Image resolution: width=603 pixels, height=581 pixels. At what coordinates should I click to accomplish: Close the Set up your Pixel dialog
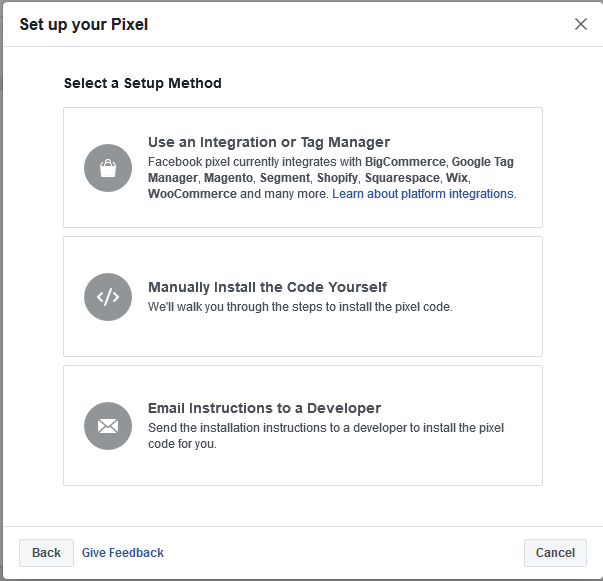581,24
